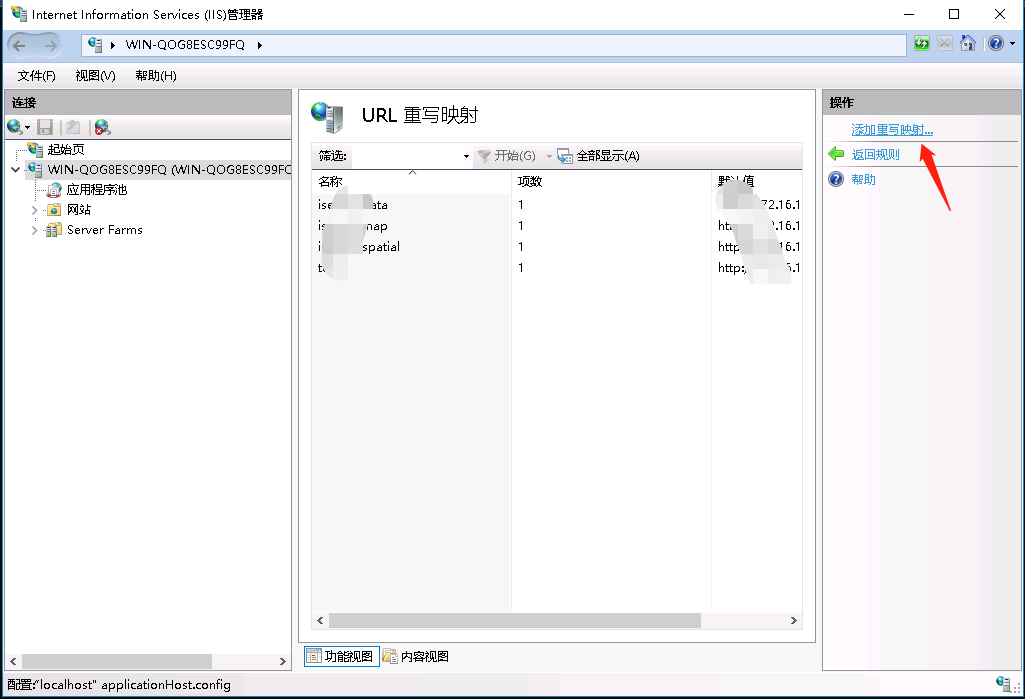The width and height of the screenshot is (1025, 699).
Task: Click 返回规则 link
Action: 875,154
